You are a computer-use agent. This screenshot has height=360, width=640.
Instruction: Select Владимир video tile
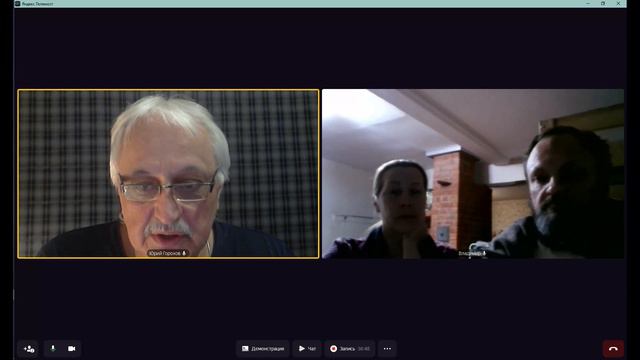coord(473,174)
